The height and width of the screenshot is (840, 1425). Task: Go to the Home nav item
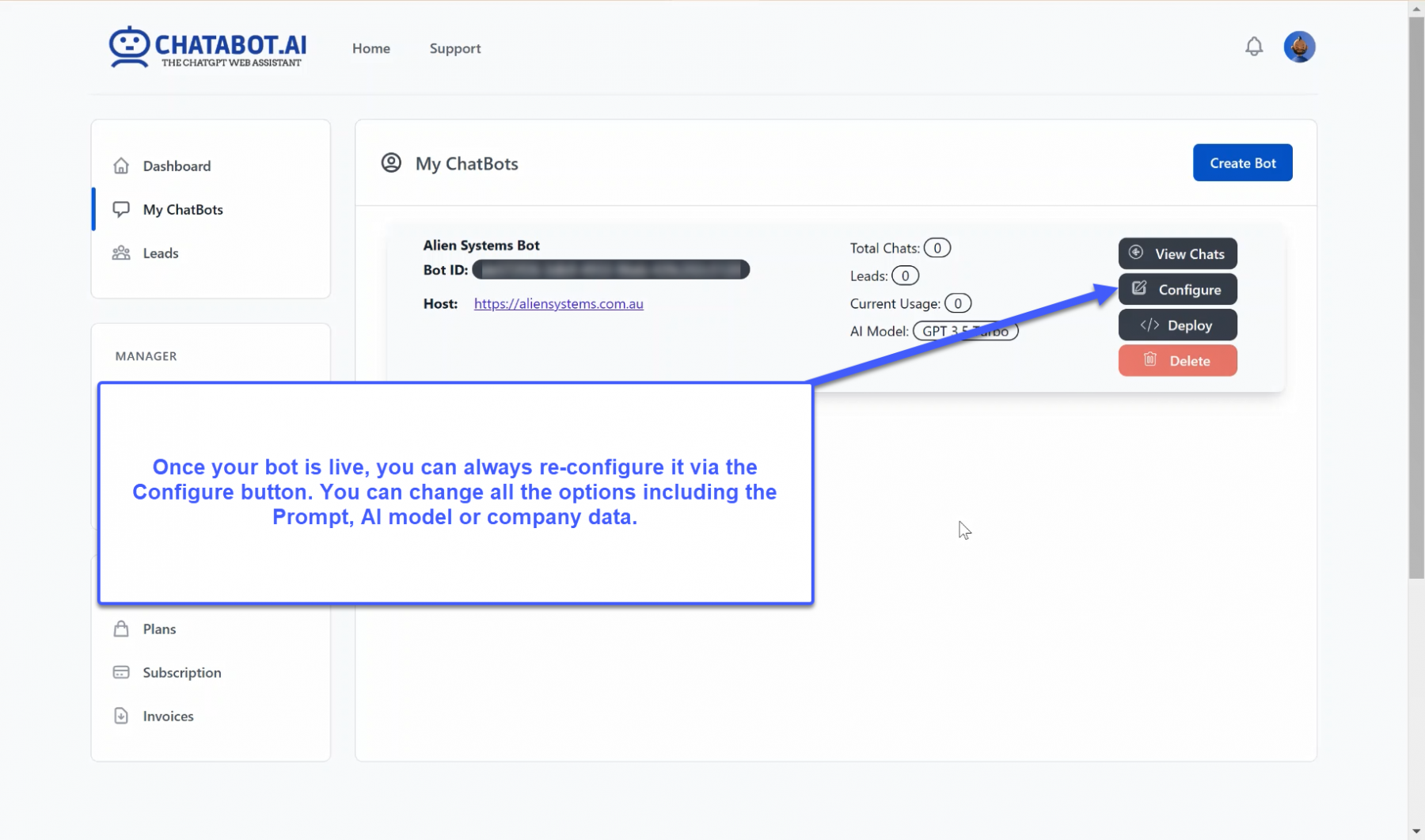tap(371, 48)
